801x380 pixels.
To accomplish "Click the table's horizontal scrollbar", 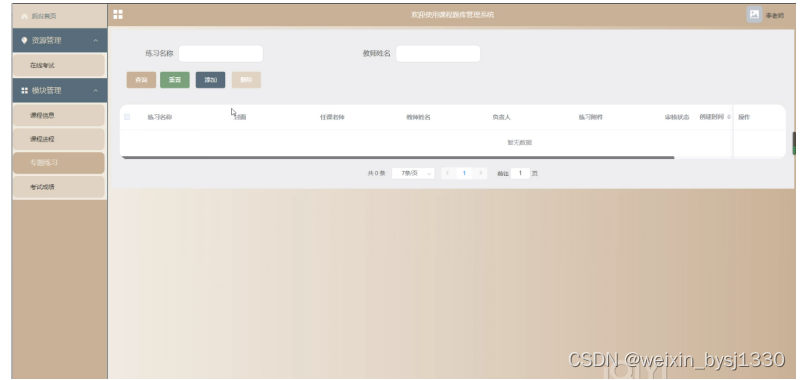I will point(398,157).
